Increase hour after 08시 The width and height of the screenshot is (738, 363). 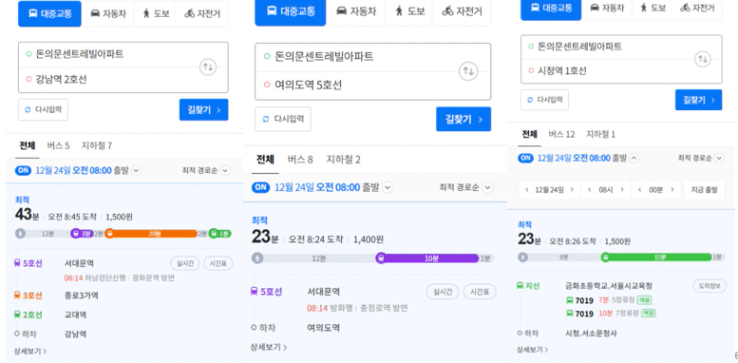(622, 190)
